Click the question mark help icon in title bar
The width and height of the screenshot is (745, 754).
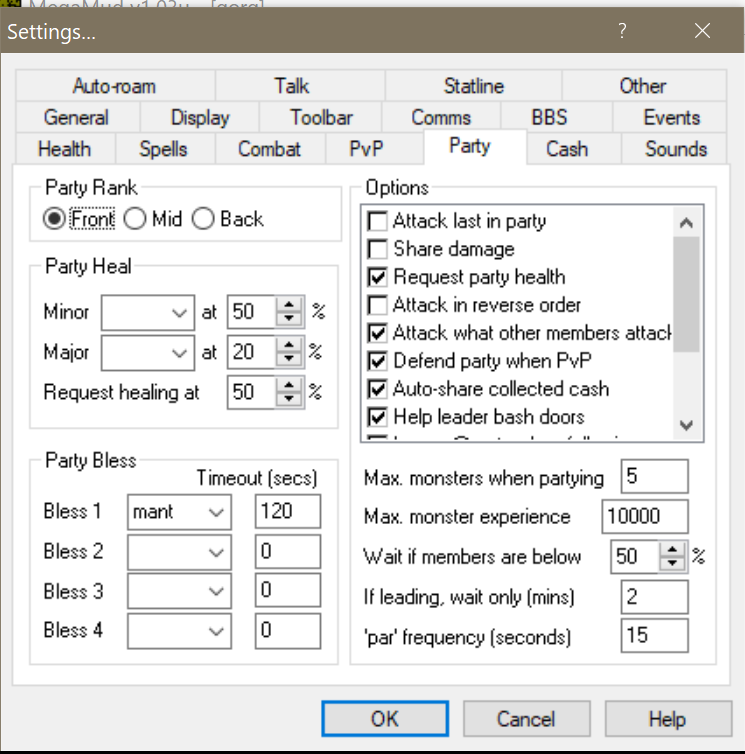tap(622, 31)
